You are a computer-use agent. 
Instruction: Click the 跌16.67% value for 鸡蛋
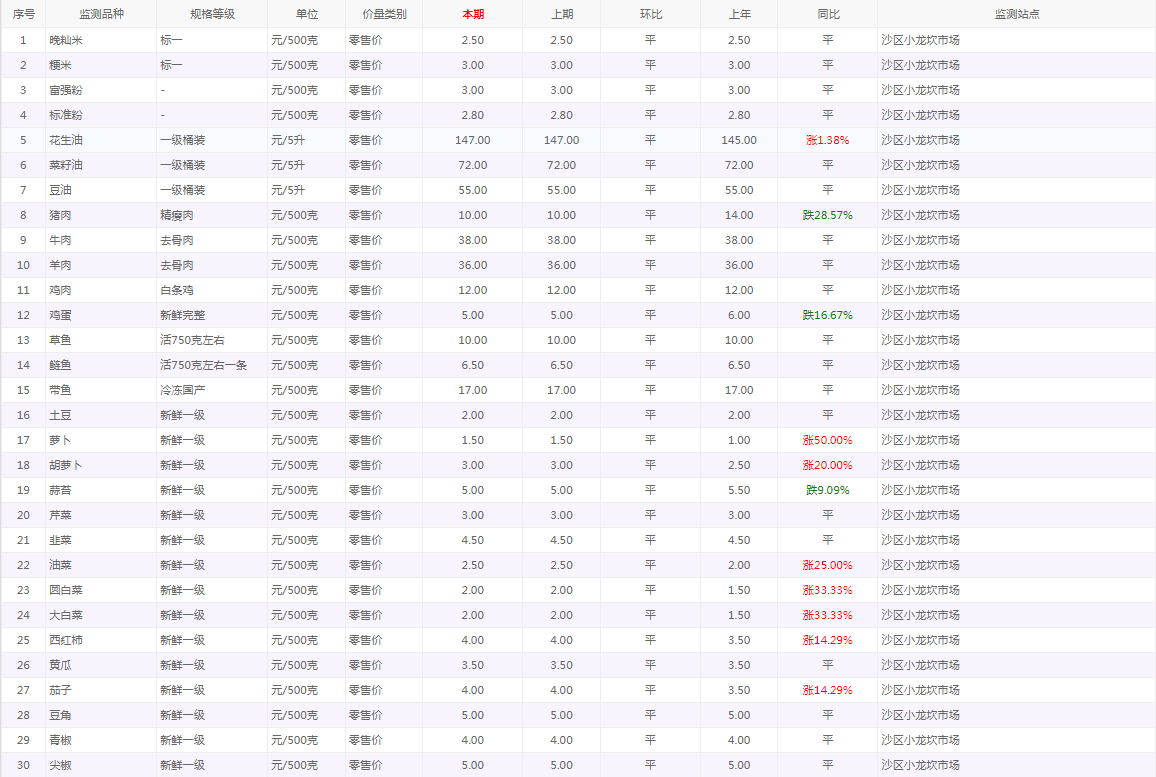point(827,315)
